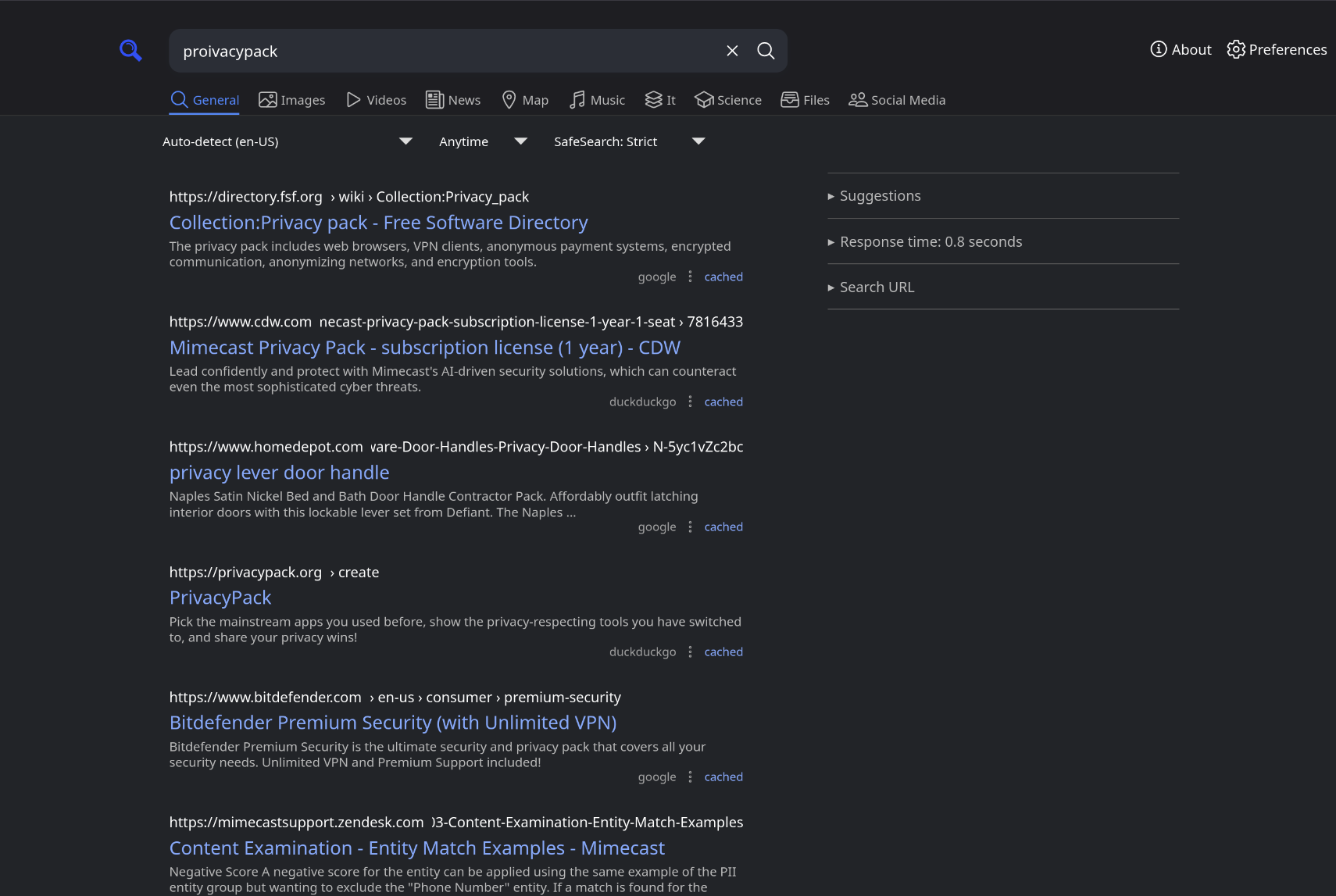Viewport: 1336px width, 896px height.
Task: Open Bitdefender Premium Security result
Action: [x=393, y=723]
